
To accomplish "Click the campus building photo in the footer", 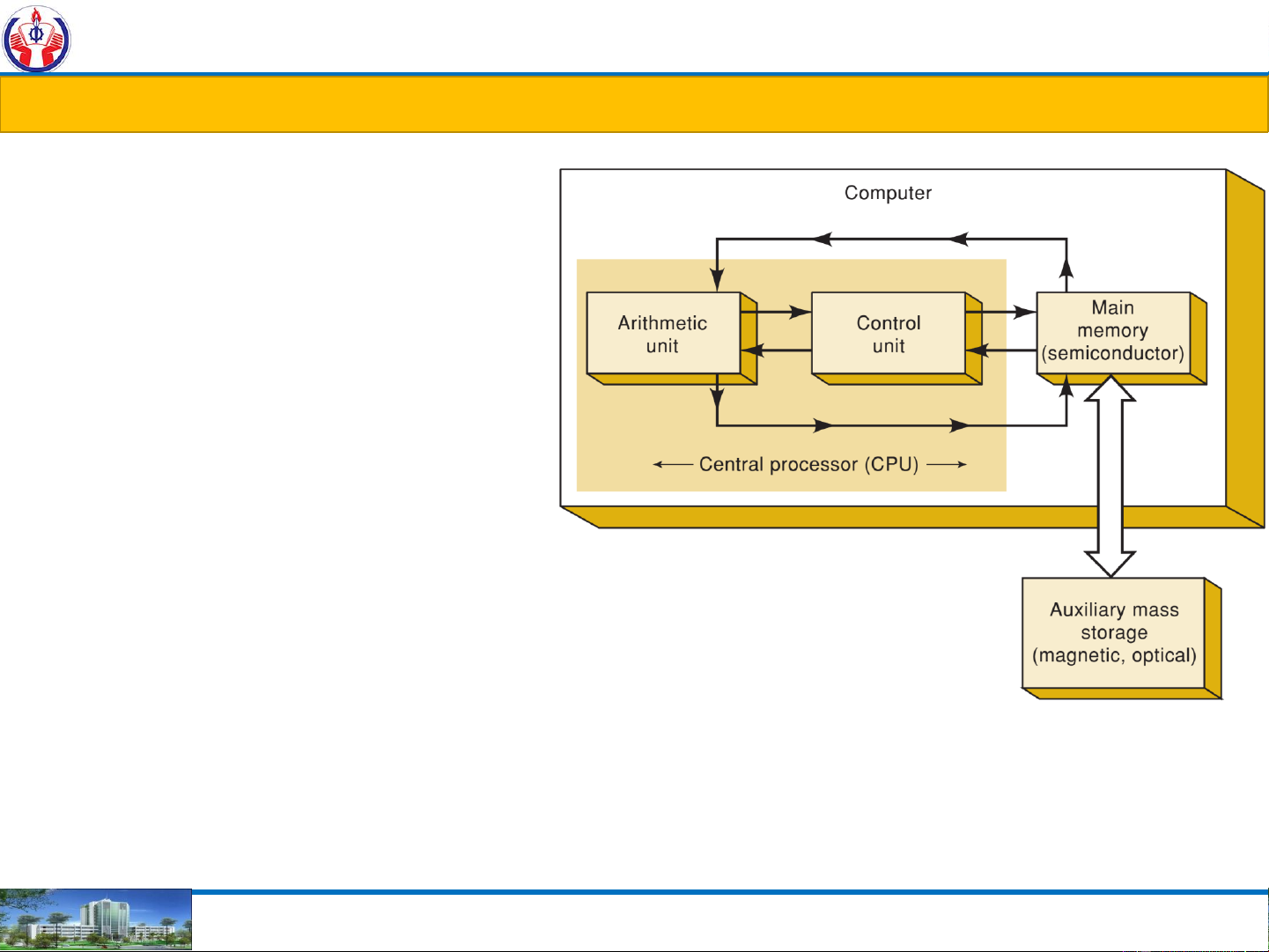I will pos(96,919).
